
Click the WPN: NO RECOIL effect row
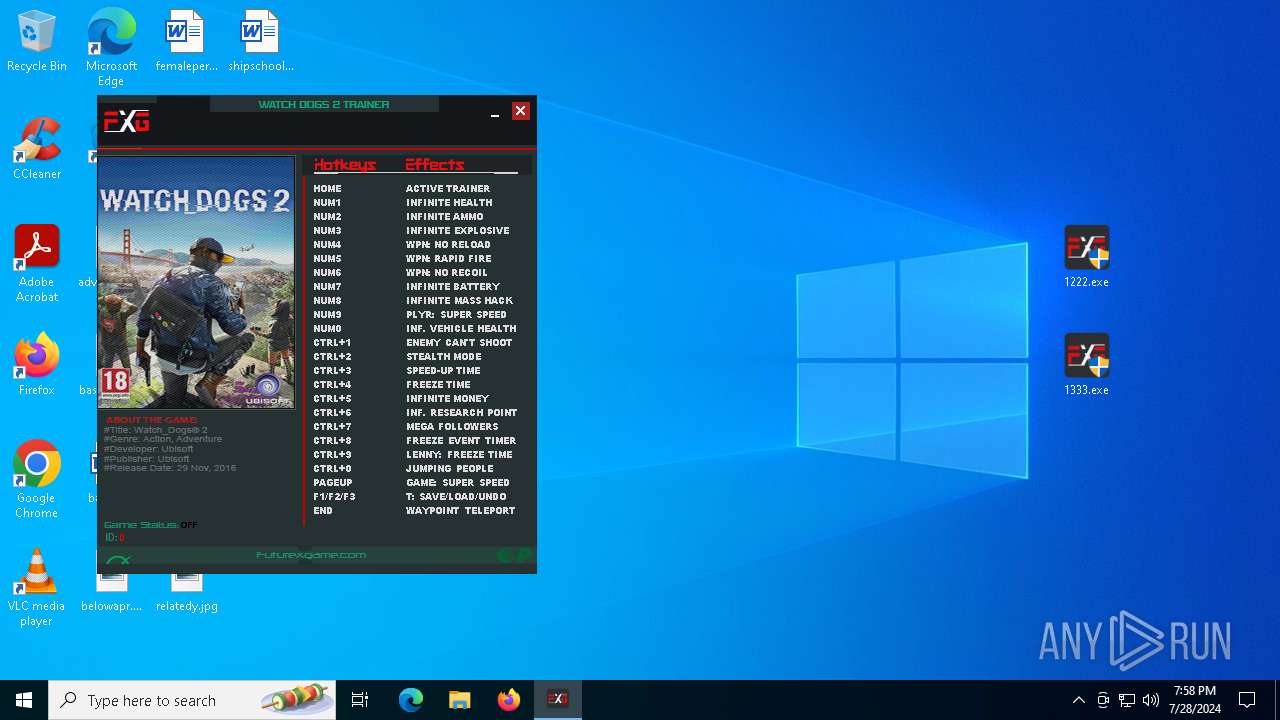point(447,272)
